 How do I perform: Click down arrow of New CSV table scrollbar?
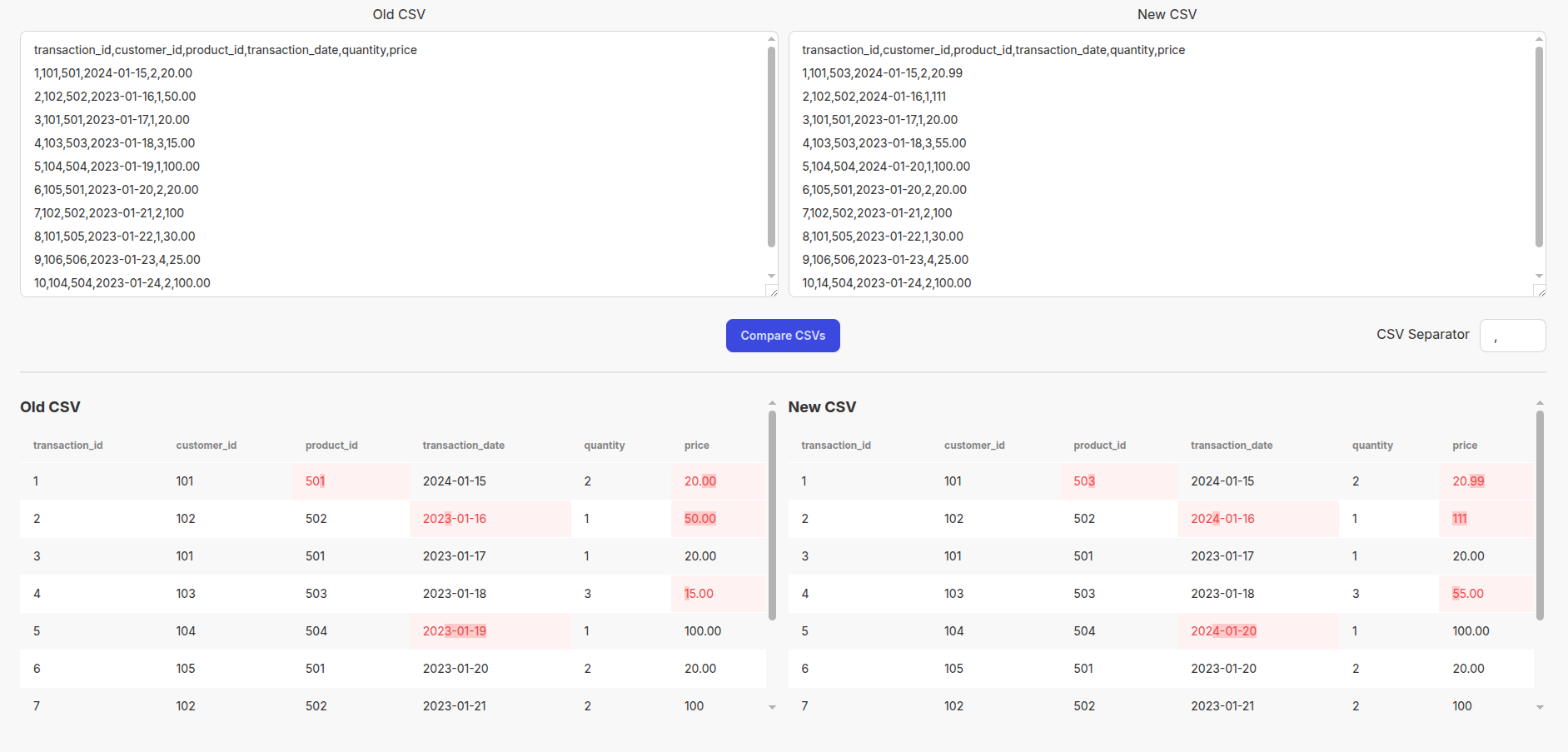pyautogui.click(x=1540, y=707)
